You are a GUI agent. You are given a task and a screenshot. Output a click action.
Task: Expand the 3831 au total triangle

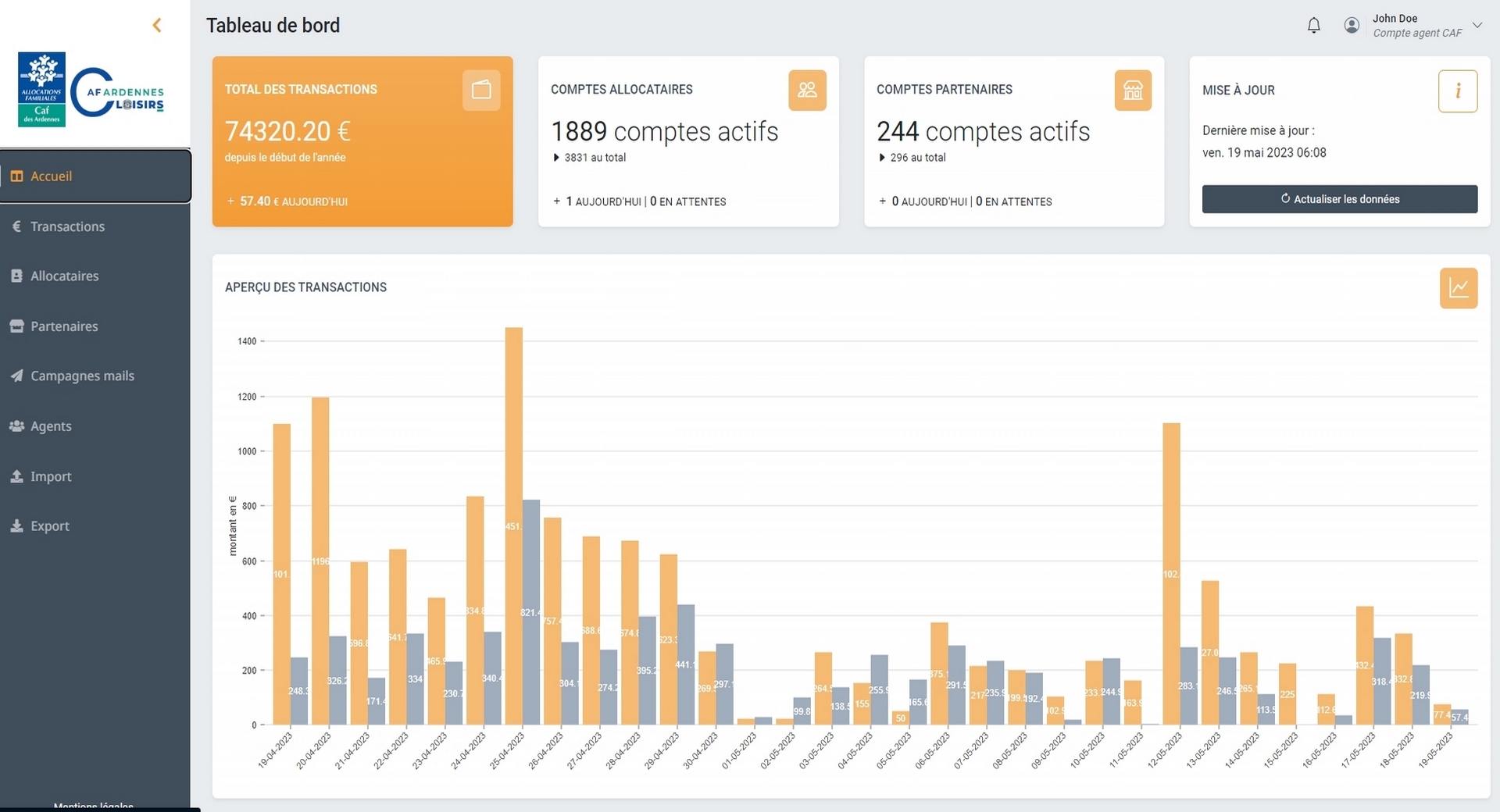[556, 158]
